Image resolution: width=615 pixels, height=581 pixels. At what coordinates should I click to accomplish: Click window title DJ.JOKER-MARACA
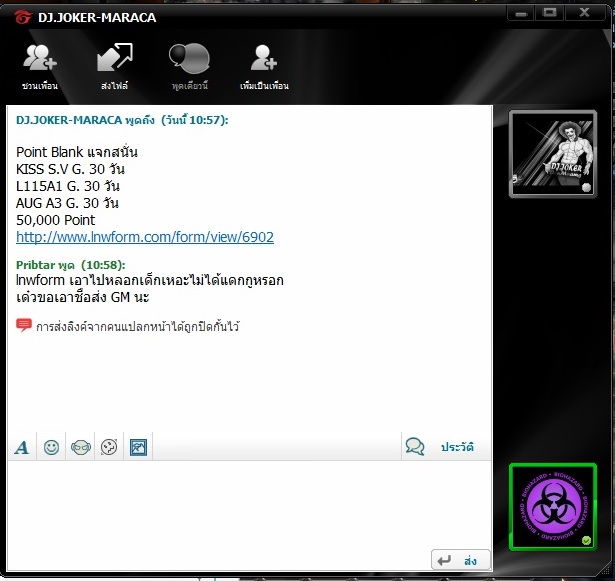coord(97,18)
